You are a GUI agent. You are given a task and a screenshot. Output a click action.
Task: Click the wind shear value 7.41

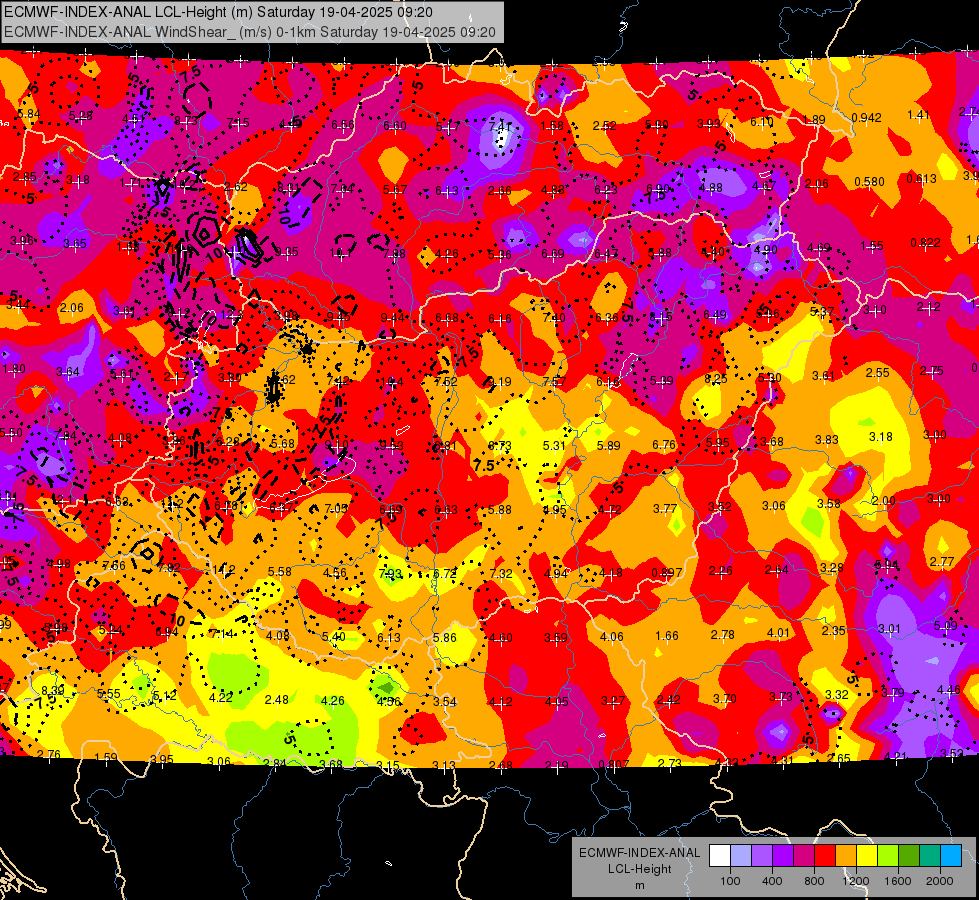coord(500,126)
